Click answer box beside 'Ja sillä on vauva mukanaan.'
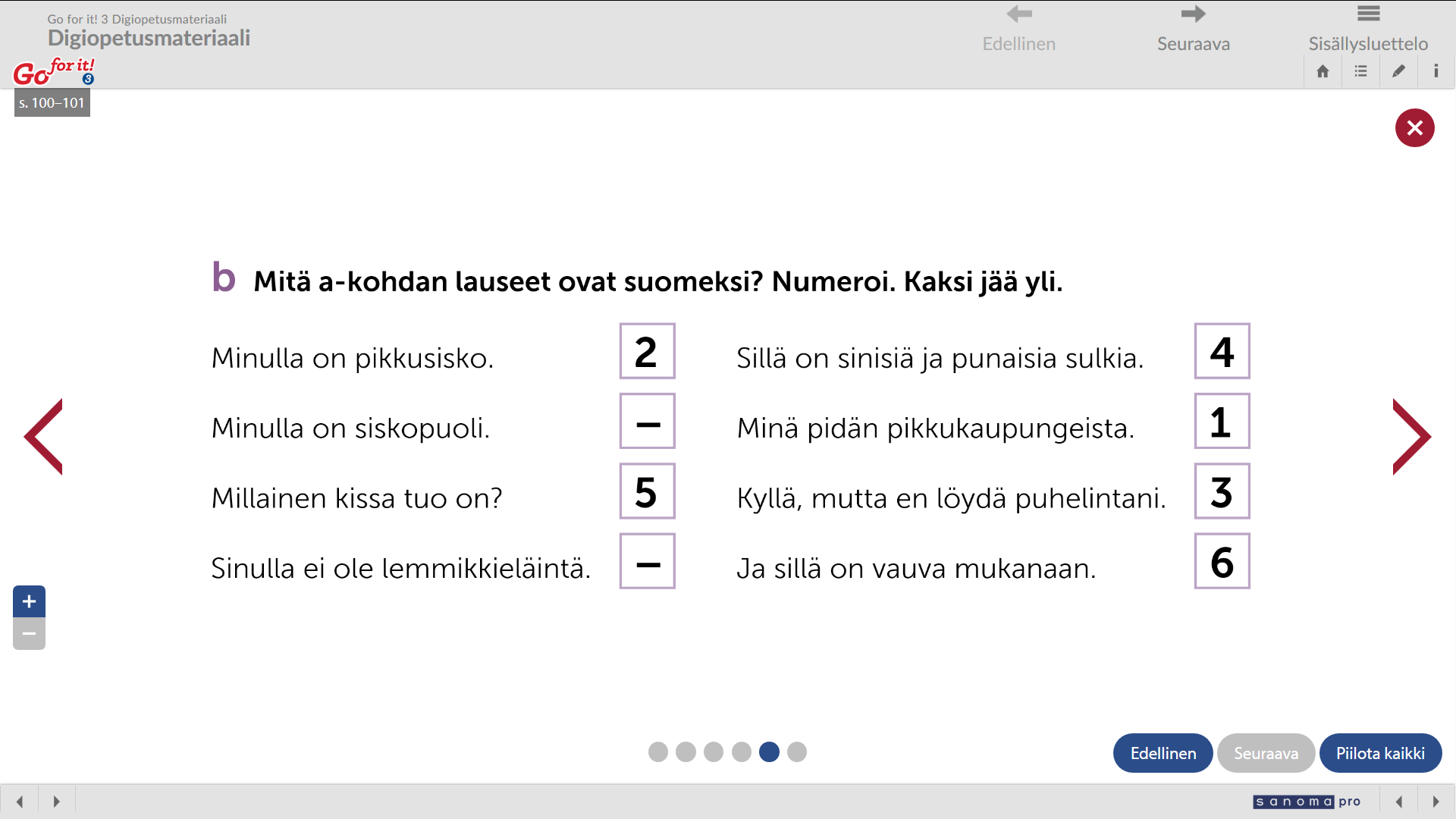 [1222, 562]
